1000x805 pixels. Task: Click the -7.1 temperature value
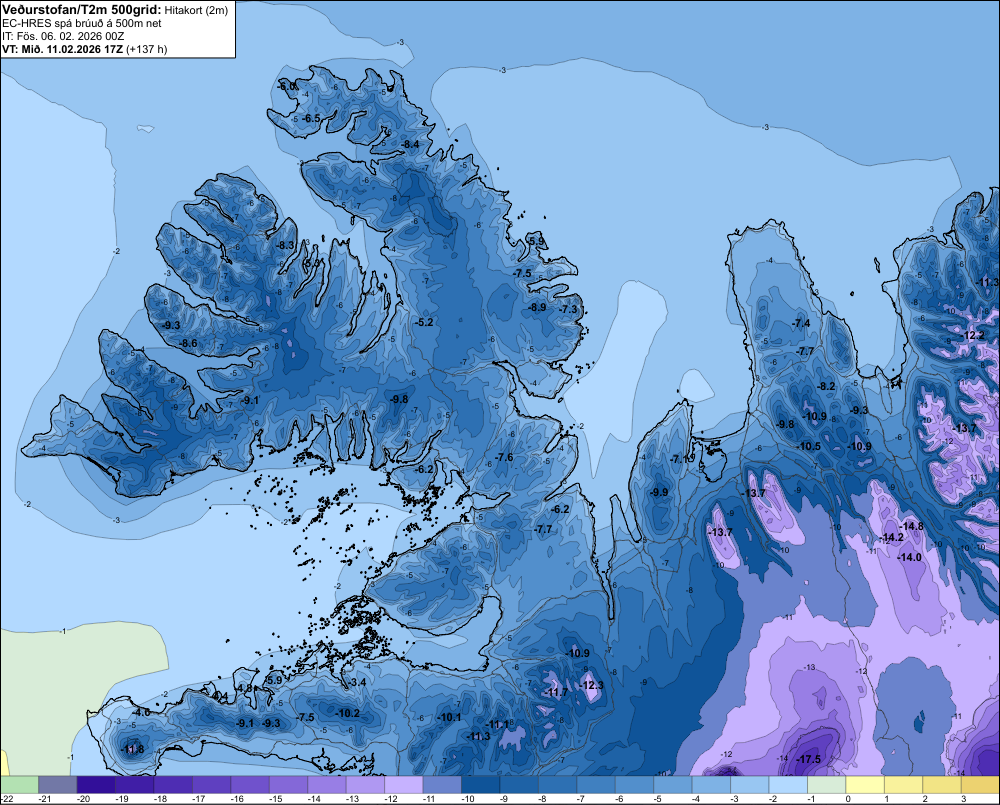click(x=680, y=459)
